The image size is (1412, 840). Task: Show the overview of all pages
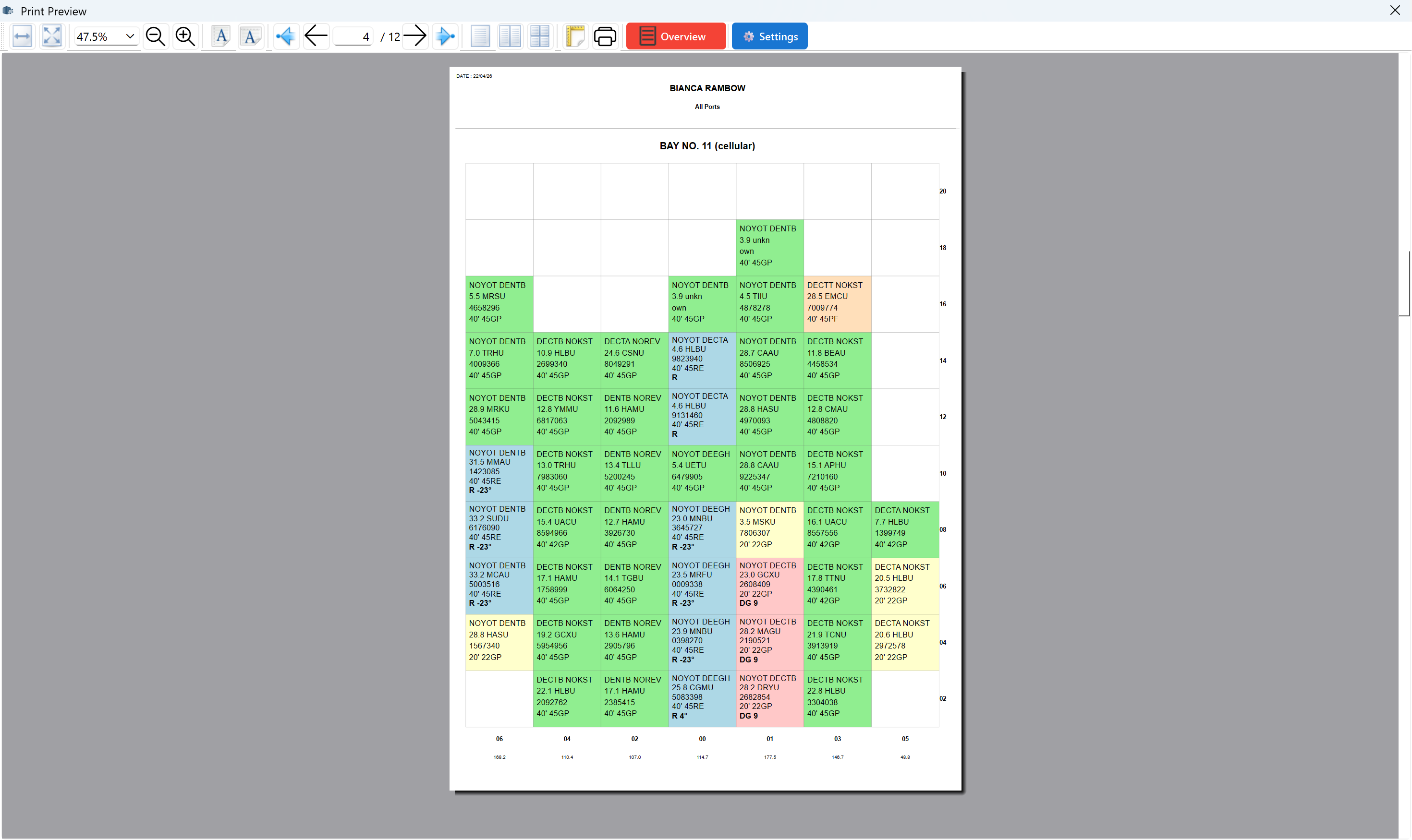(540, 36)
